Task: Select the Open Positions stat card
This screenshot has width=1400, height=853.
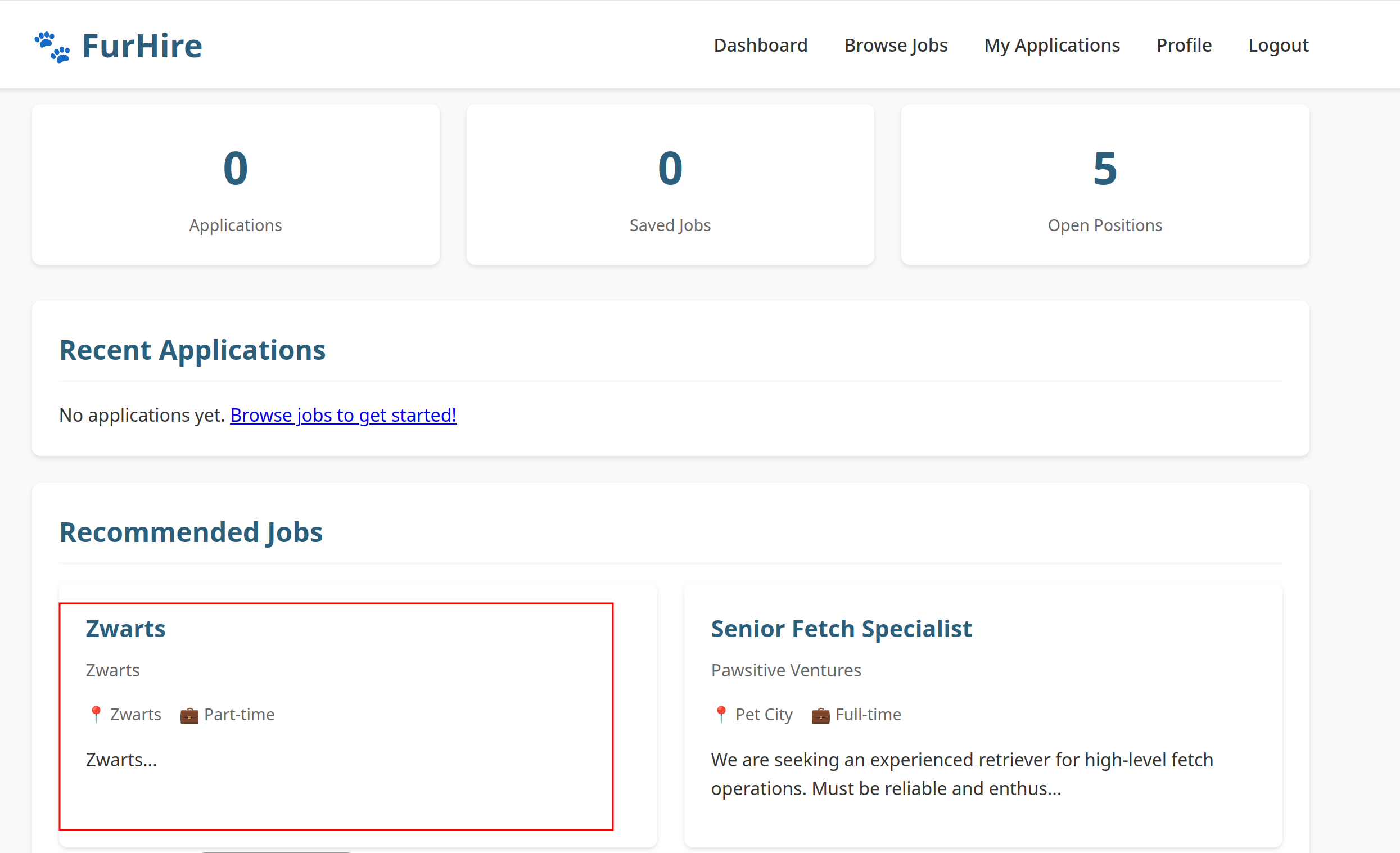Action: tap(1105, 184)
